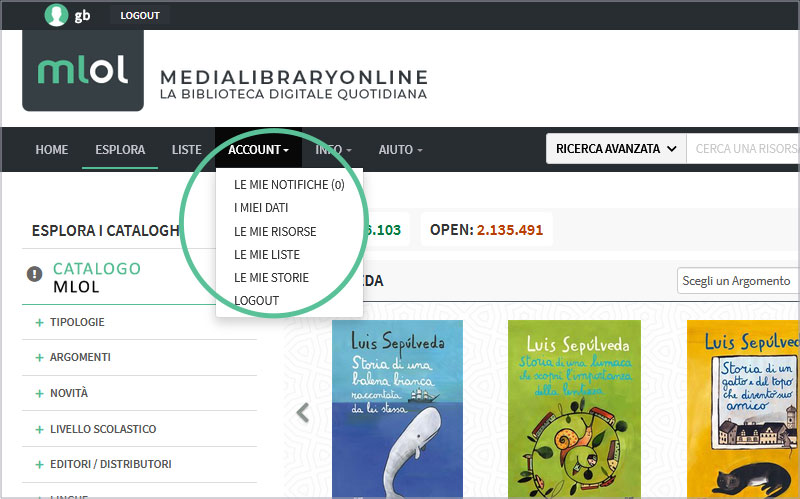The image size is (800, 499).
Task: Open the Storia di una balena bianca cover
Action: coord(397,409)
